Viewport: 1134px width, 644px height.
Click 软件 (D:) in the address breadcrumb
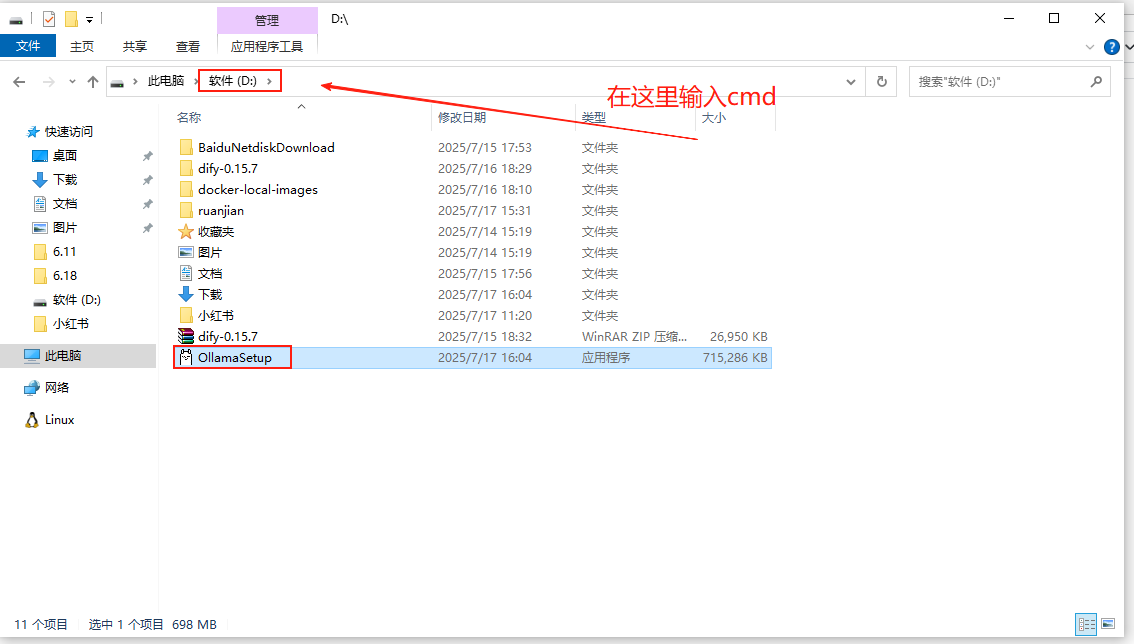pos(232,81)
